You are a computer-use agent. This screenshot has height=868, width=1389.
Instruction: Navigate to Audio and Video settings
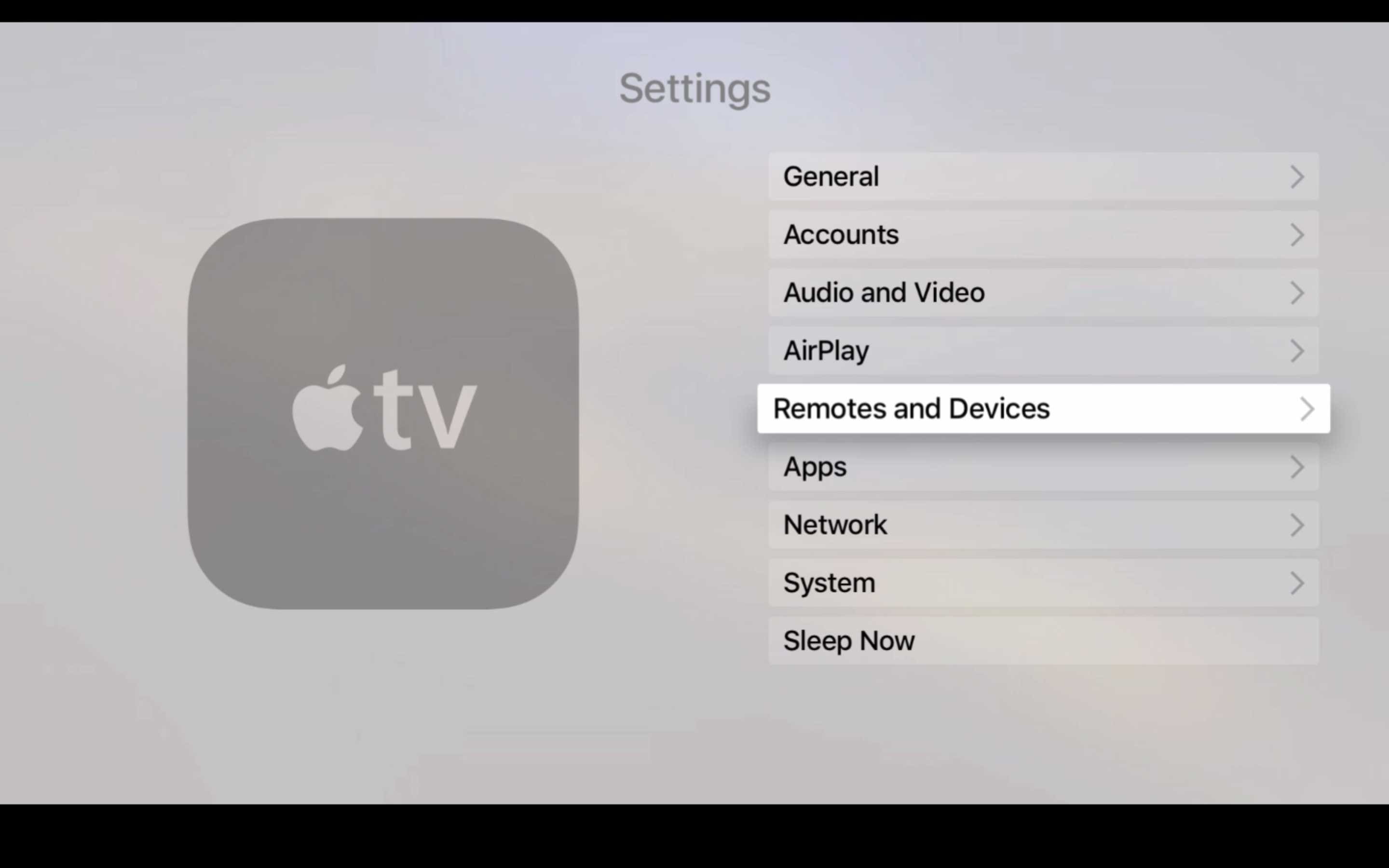(1043, 292)
